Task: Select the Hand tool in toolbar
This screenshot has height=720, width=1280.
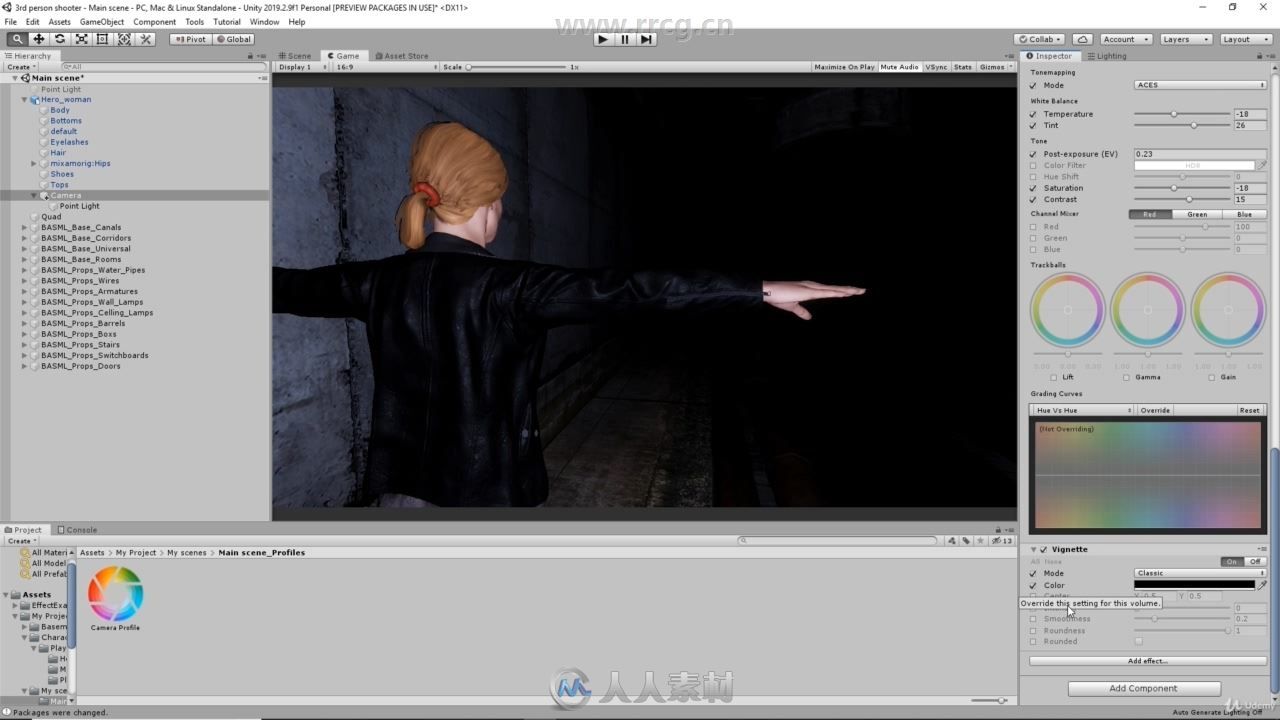Action: click(x=17, y=39)
